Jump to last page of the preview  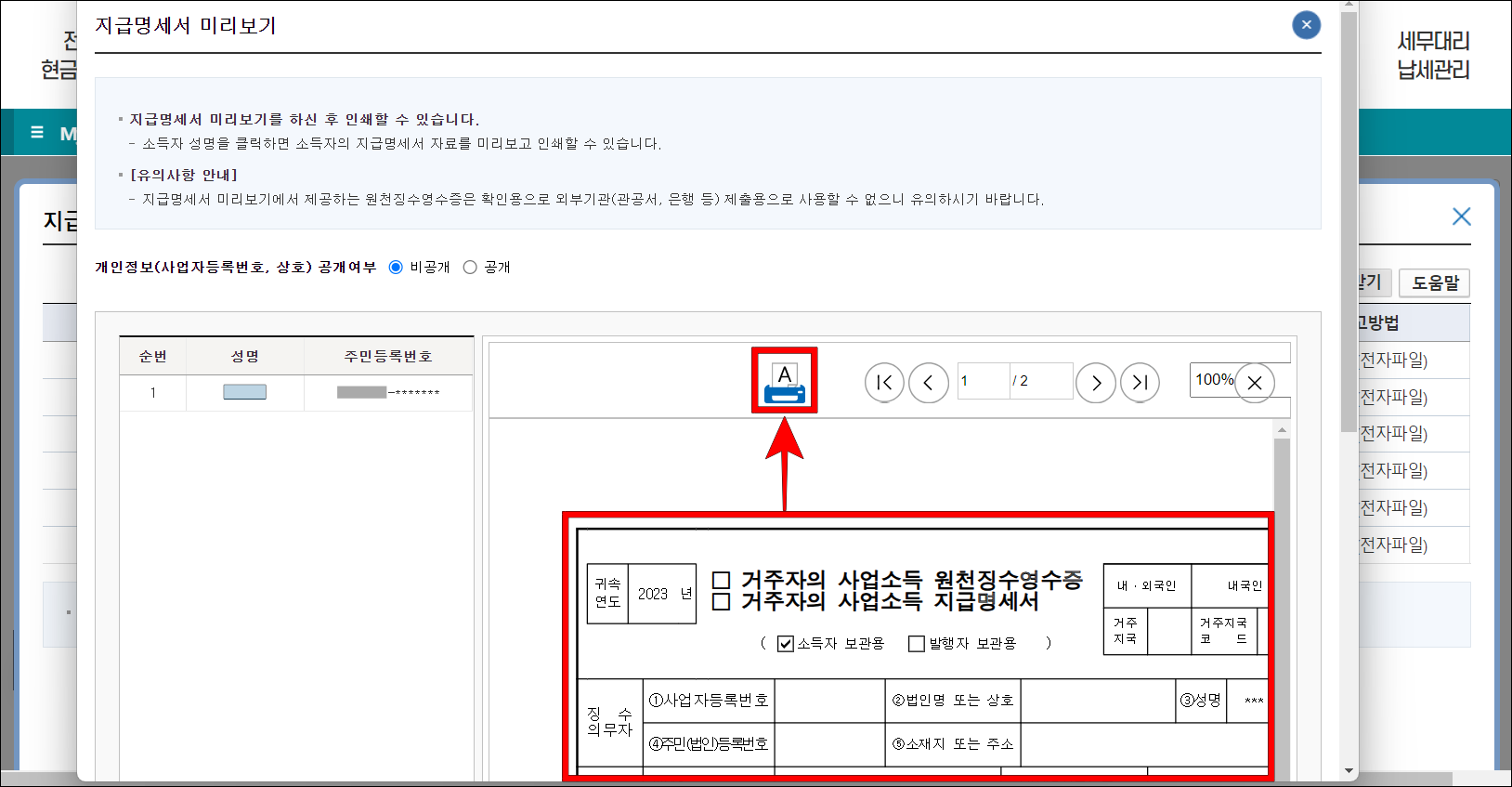[x=1140, y=382]
